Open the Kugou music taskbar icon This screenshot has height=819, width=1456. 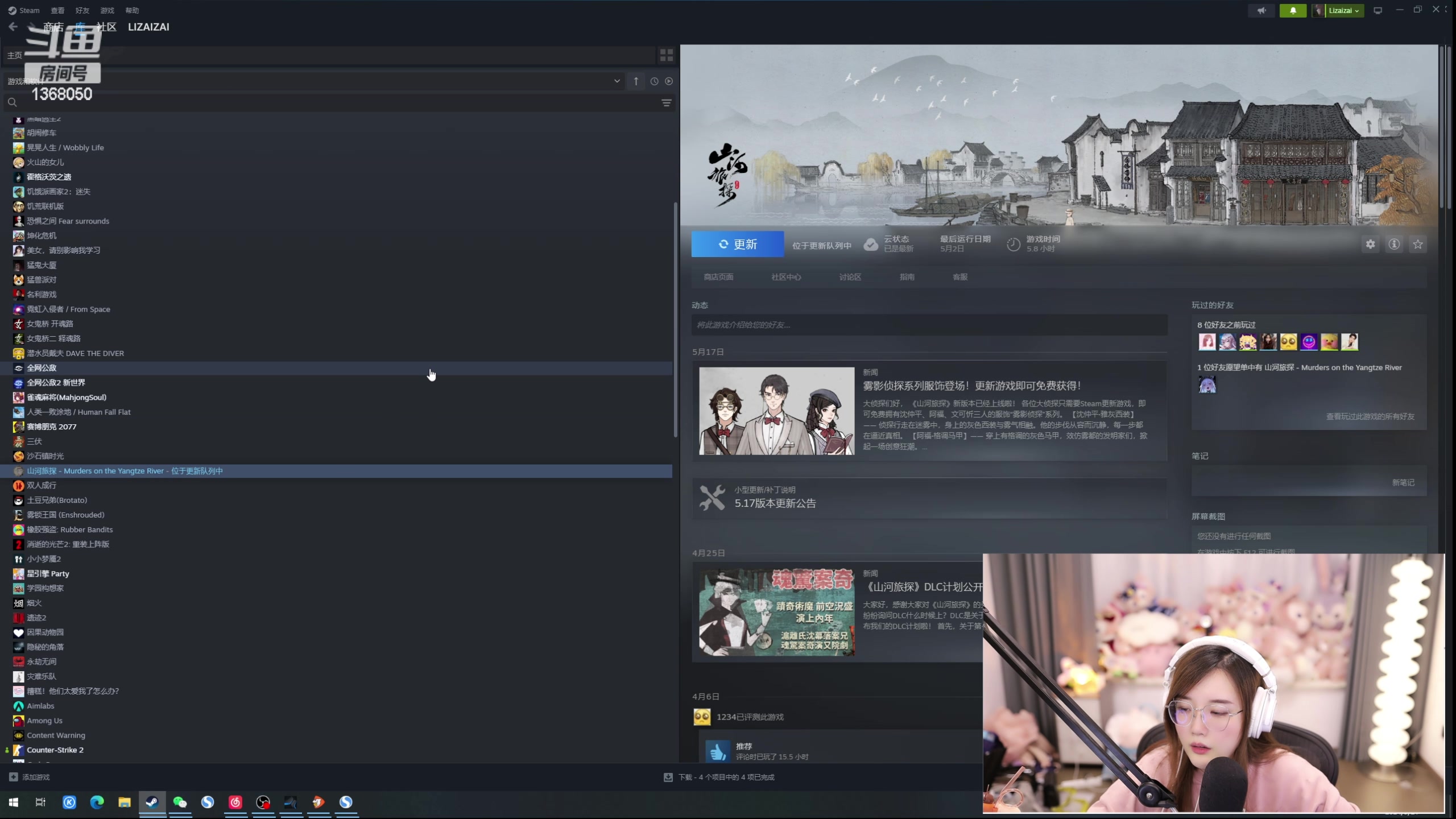pos(69,803)
